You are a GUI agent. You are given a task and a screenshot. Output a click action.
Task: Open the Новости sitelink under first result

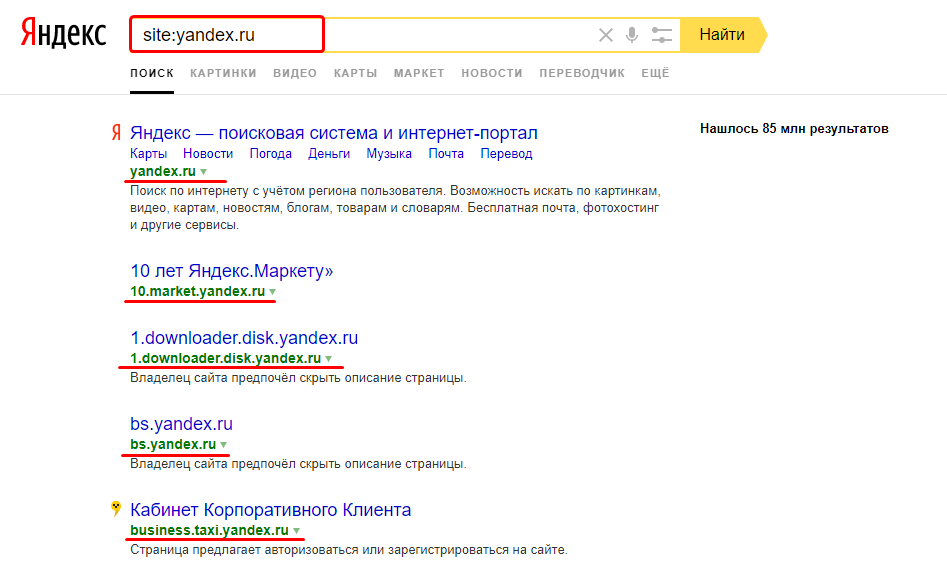tap(208, 153)
